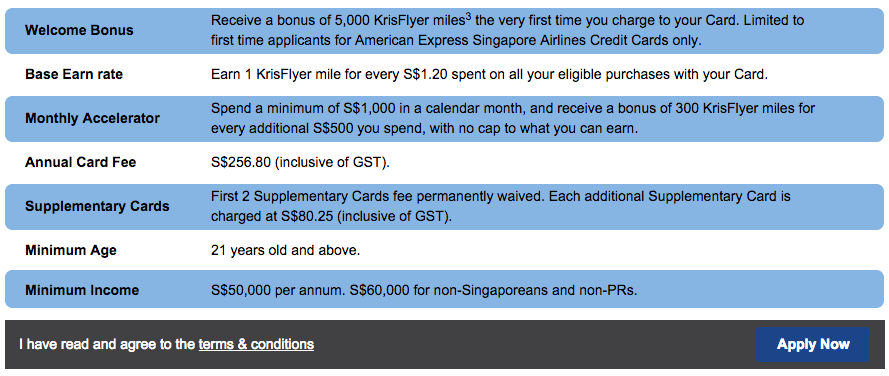Click the Apply Now button
The height and width of the screenshot is (376, 889).
812,344
